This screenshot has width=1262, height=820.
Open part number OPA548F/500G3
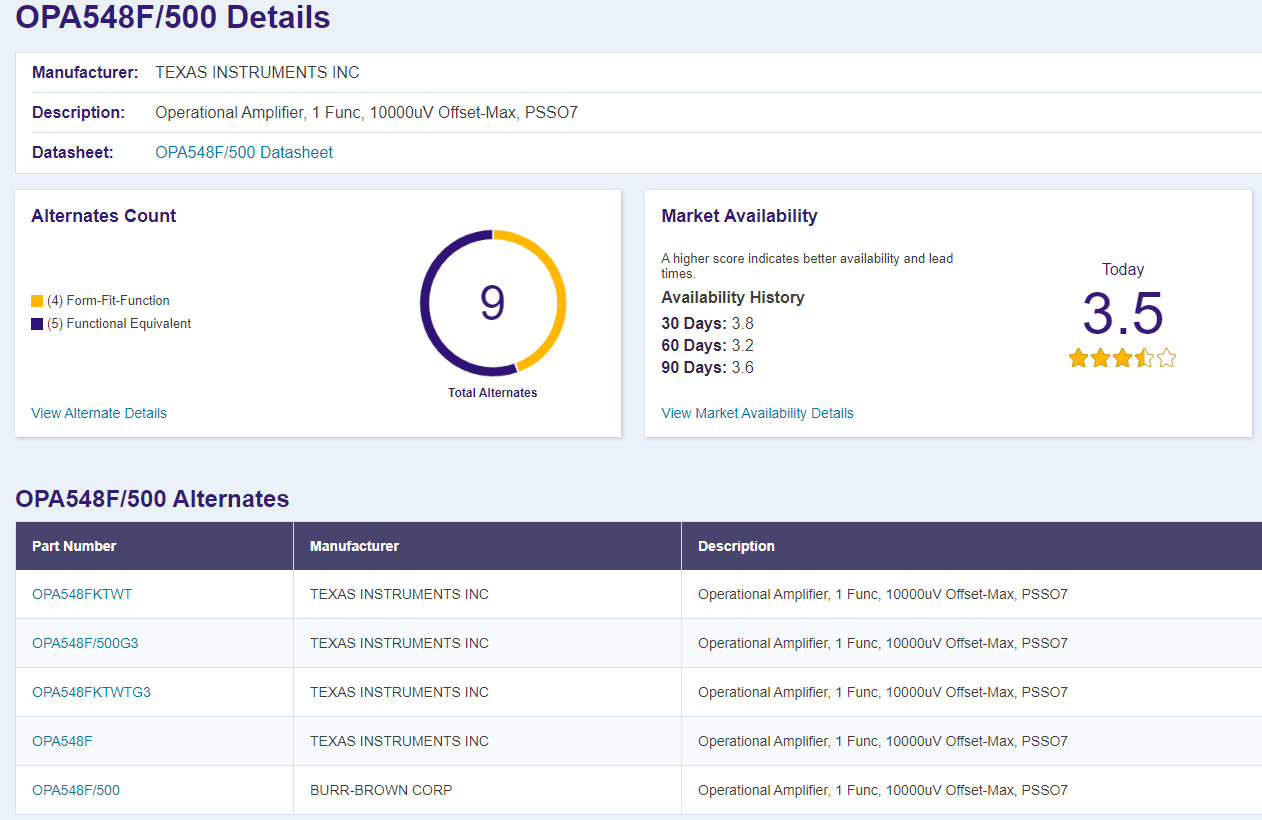pyautogui.click(x=85, y=643)
